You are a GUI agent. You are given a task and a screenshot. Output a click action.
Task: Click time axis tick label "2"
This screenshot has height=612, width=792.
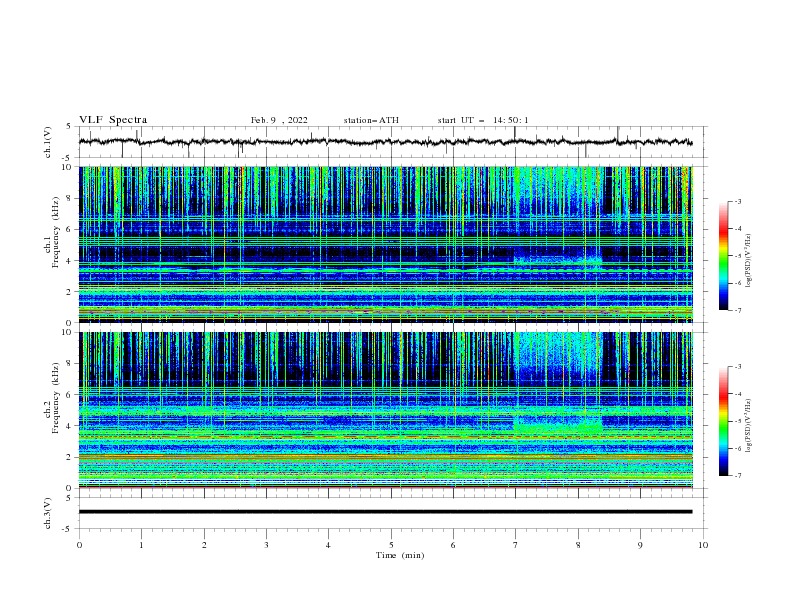coord(204,545)
